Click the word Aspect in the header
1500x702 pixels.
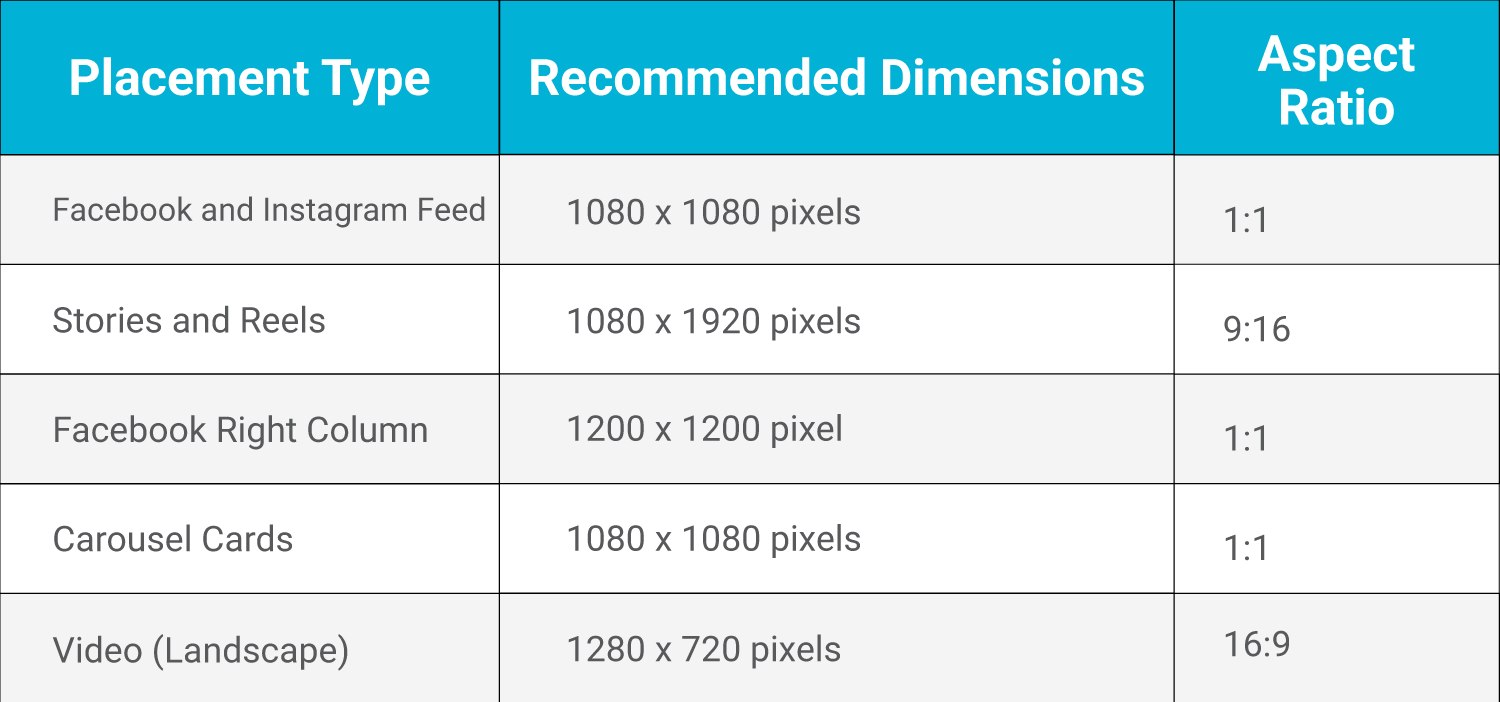pyautogui.click(x=1336, y=53)
